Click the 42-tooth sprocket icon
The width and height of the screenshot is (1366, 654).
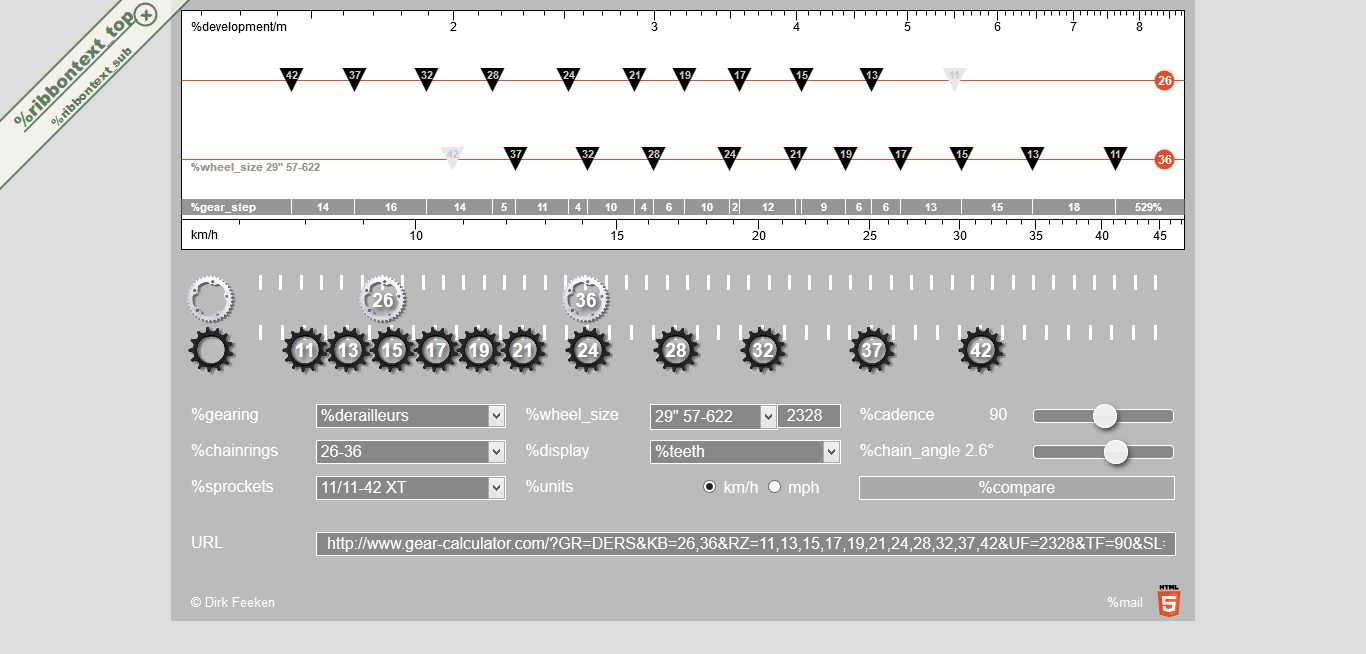tap(981, 351)
